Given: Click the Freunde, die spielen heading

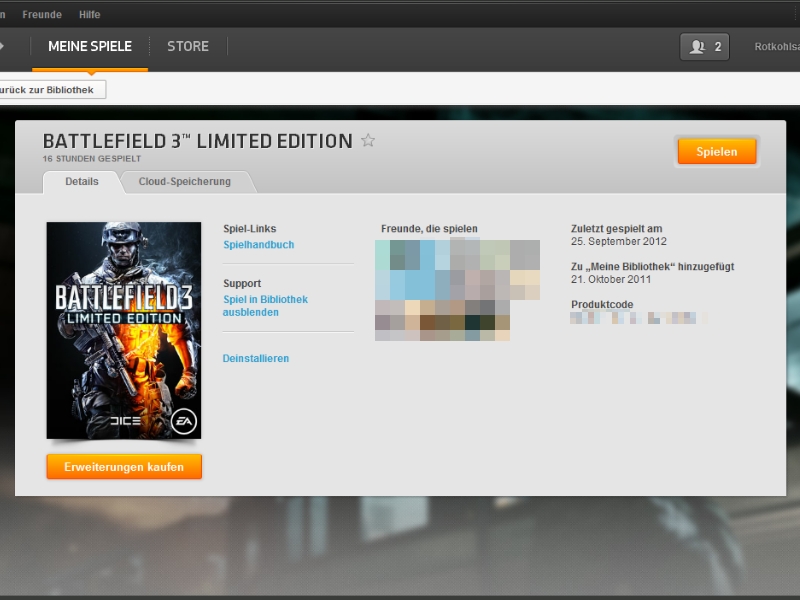Looking at the screenshot, I should (429, 229).
